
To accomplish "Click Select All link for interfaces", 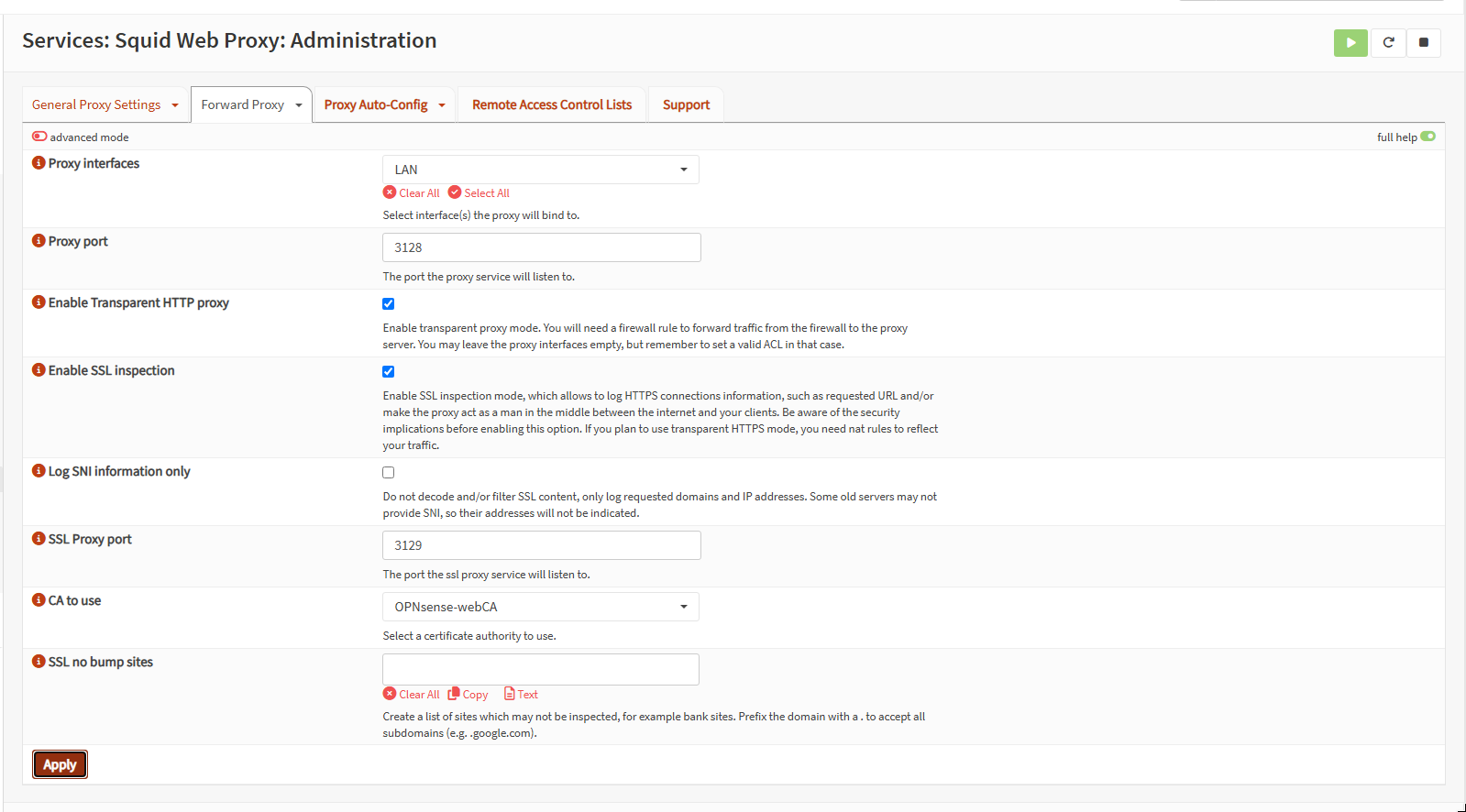I will pos(487,193).
